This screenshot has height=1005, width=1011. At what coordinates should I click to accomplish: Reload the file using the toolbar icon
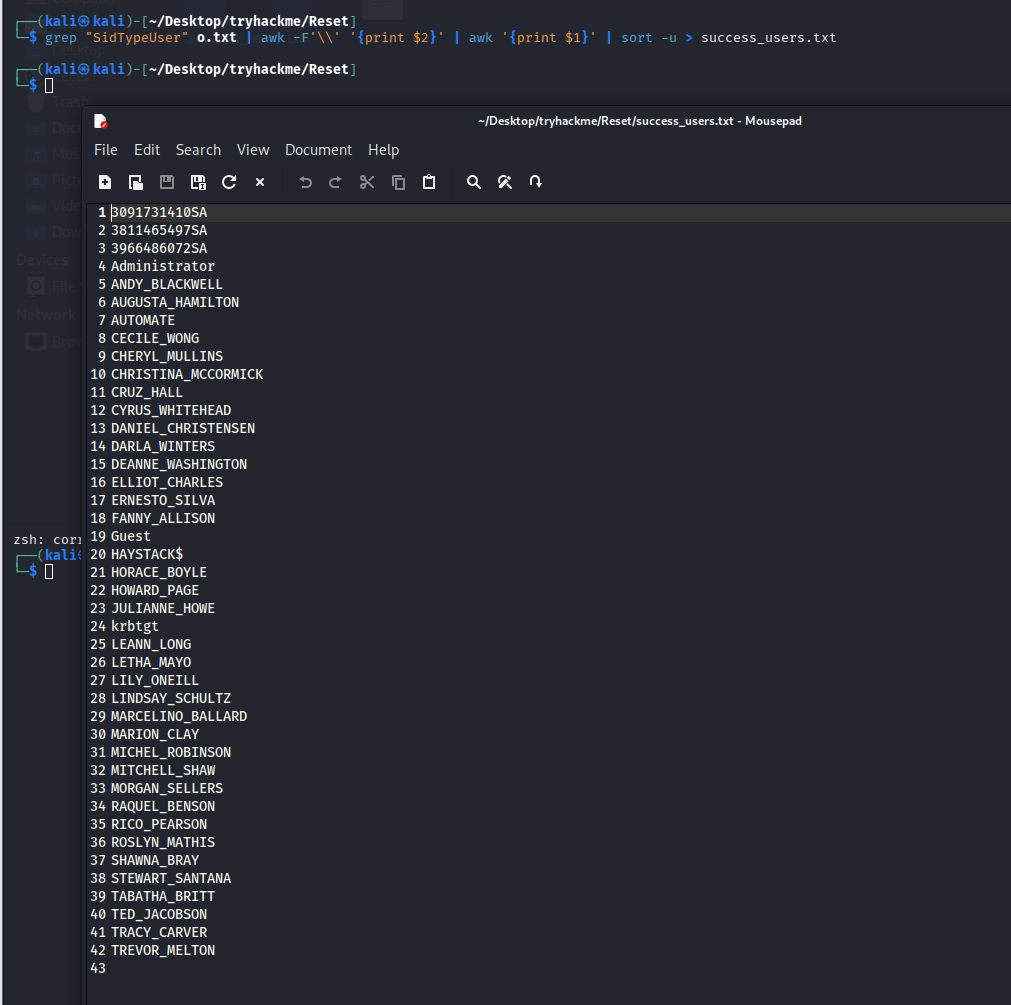tap(229, 182)
